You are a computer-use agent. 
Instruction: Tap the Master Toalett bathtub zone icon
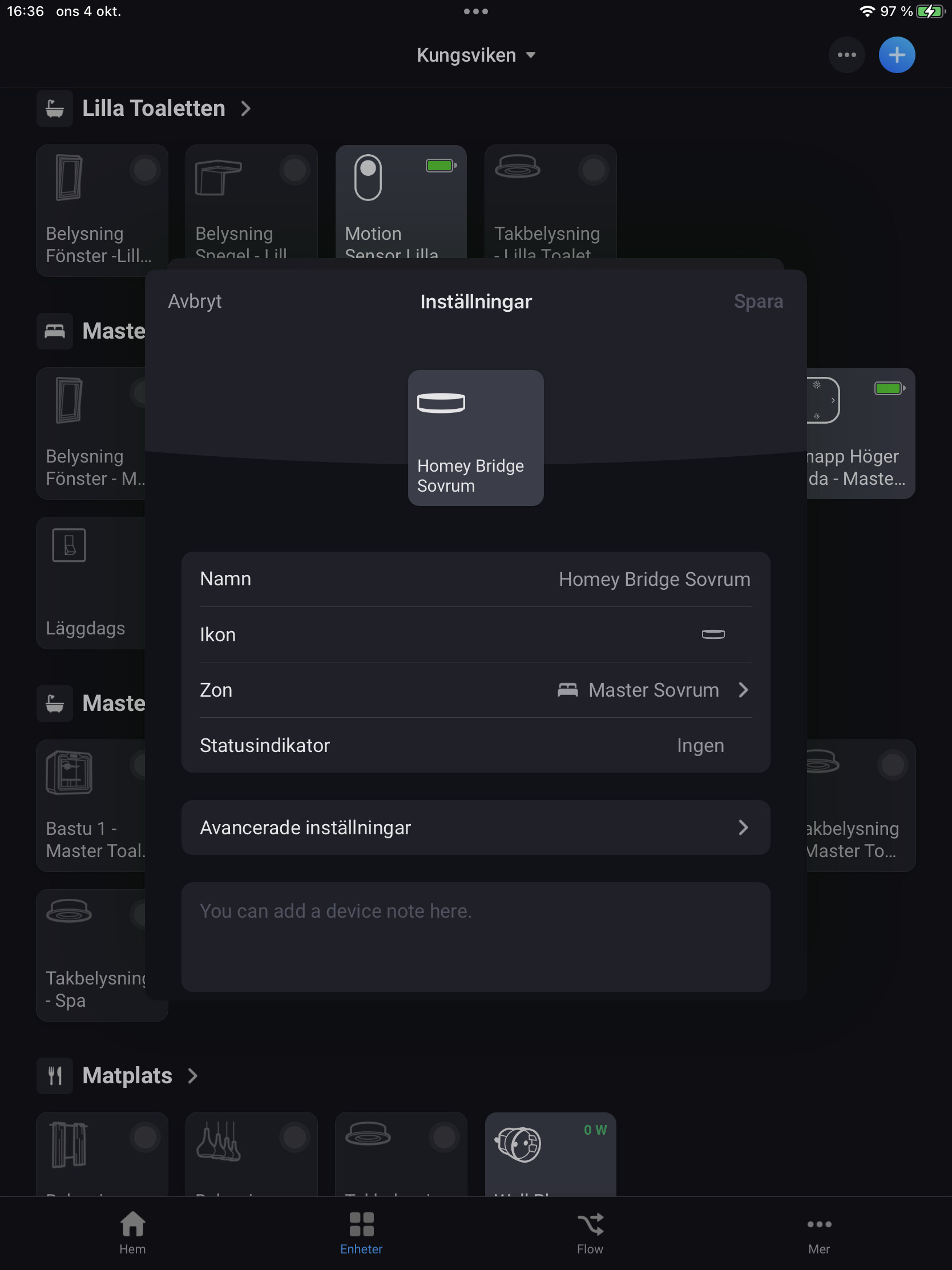pyautogui.click(x=55, y=704)
